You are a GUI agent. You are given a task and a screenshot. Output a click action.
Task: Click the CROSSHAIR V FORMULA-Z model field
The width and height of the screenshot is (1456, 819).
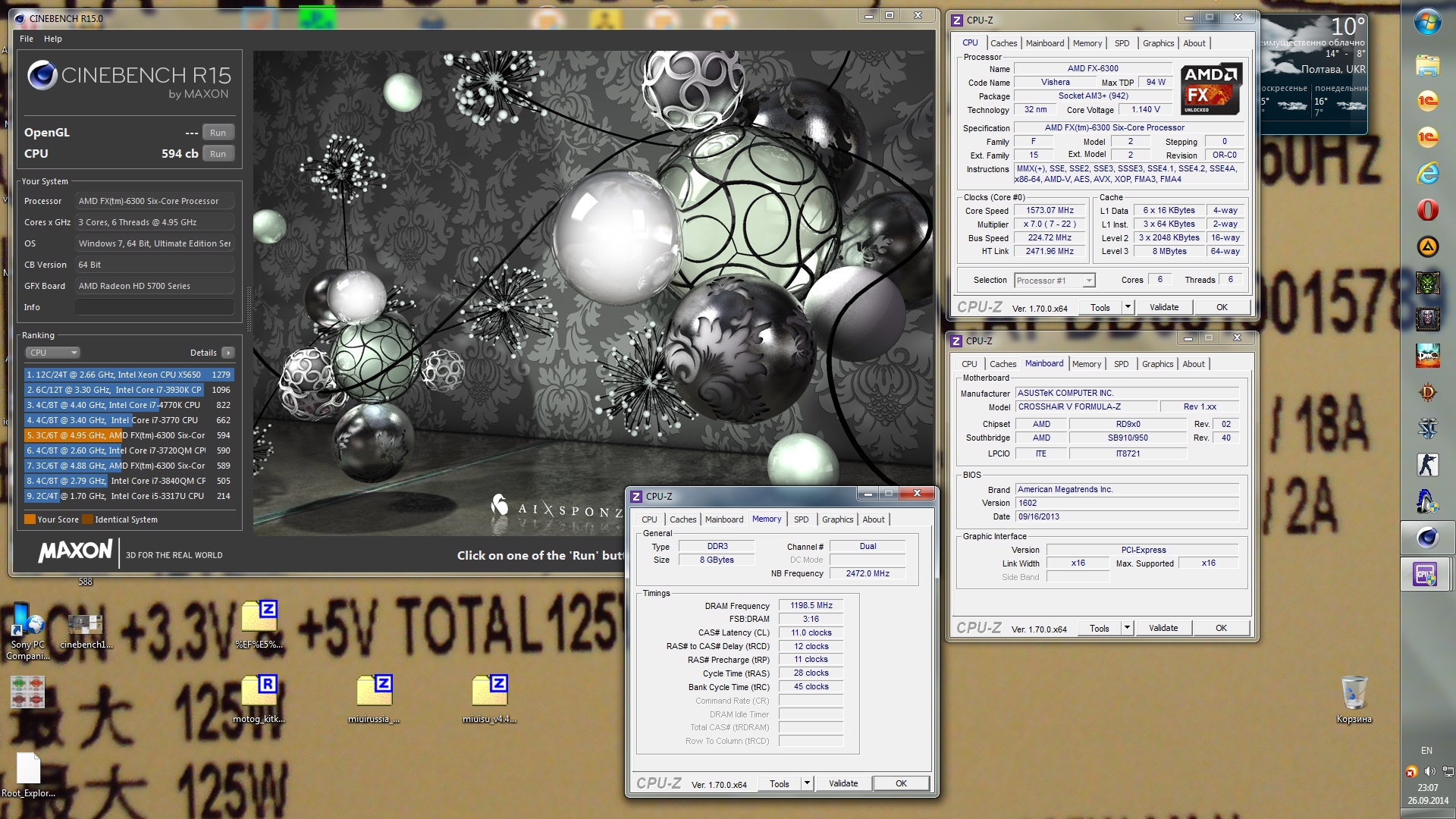tap(1086, 406)
